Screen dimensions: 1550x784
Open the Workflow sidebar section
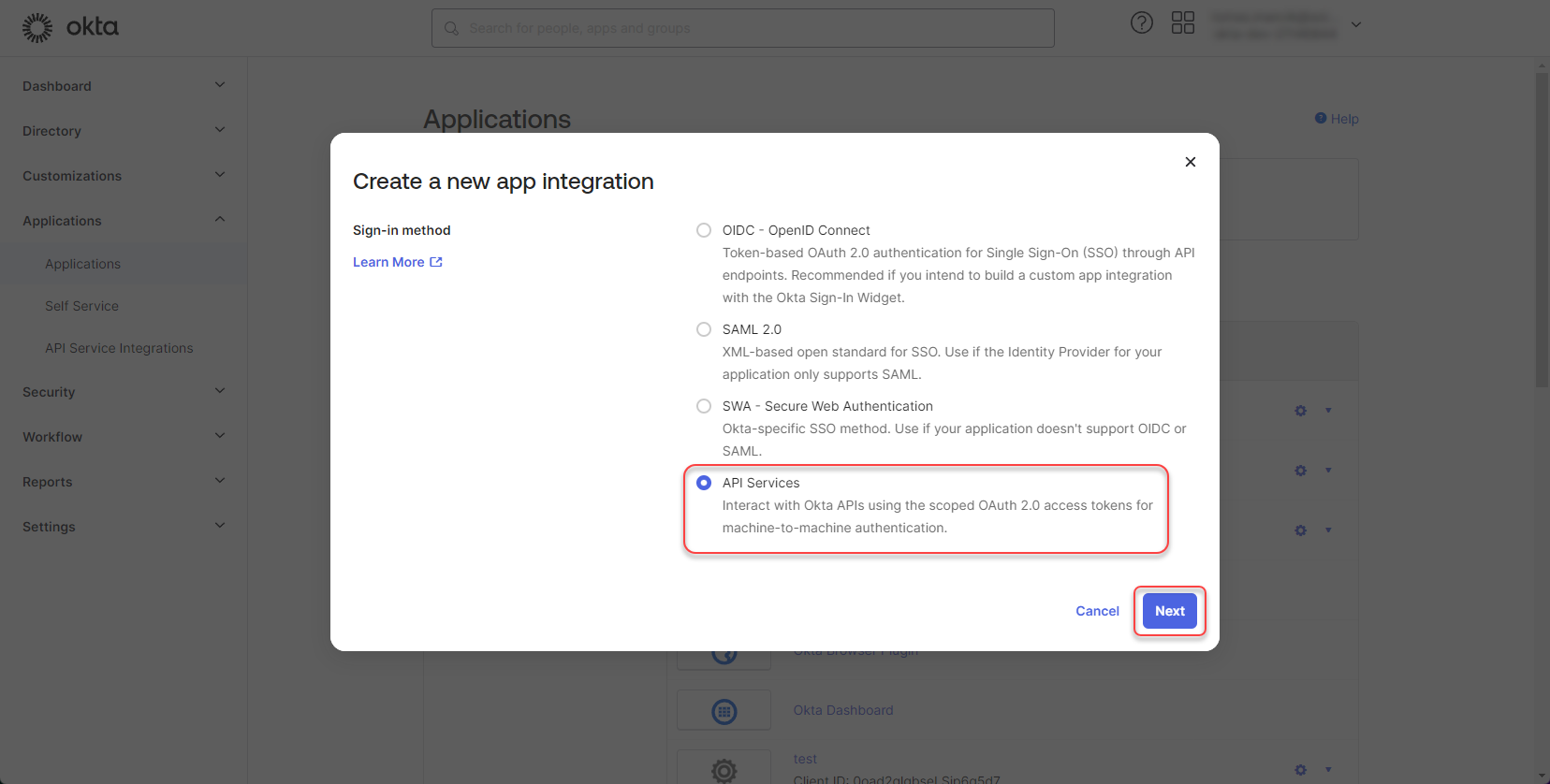pyautogui.click(x=52, y=437)
